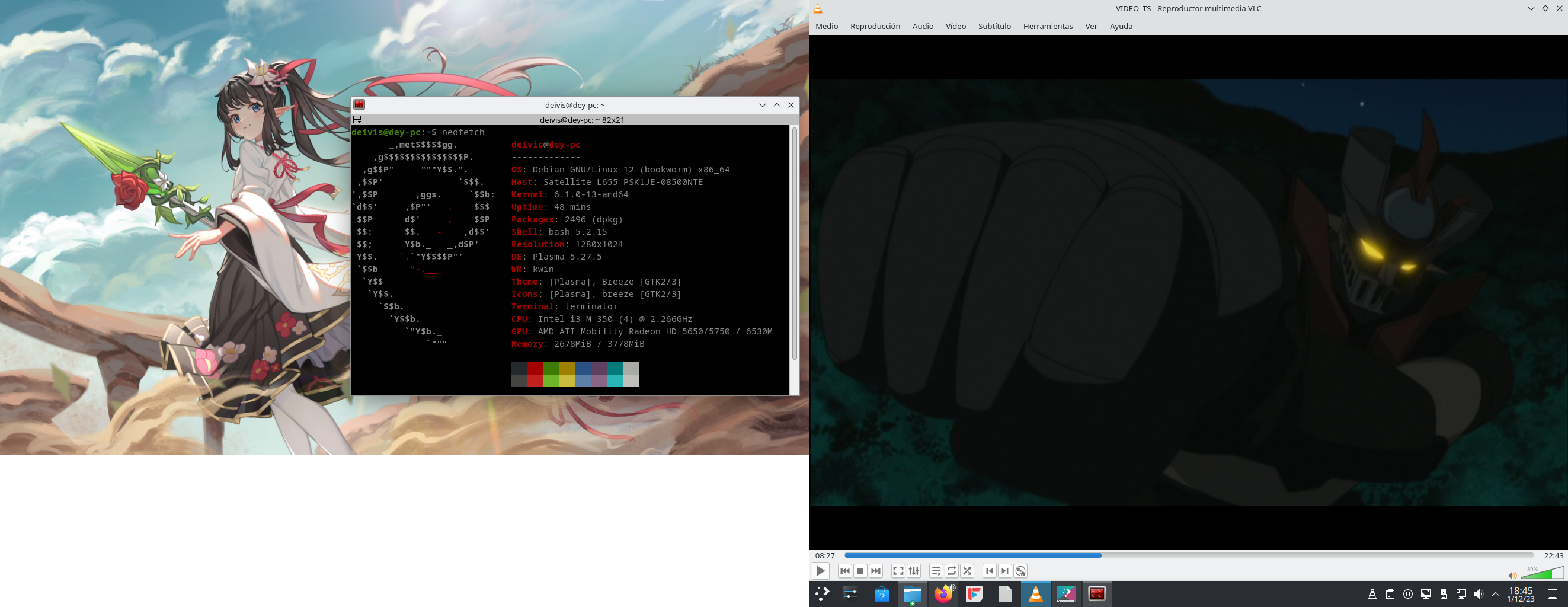This screenshot has height=607, width=1568.
Task: Stop playback in VLC
Action: (x=860, y=571)
